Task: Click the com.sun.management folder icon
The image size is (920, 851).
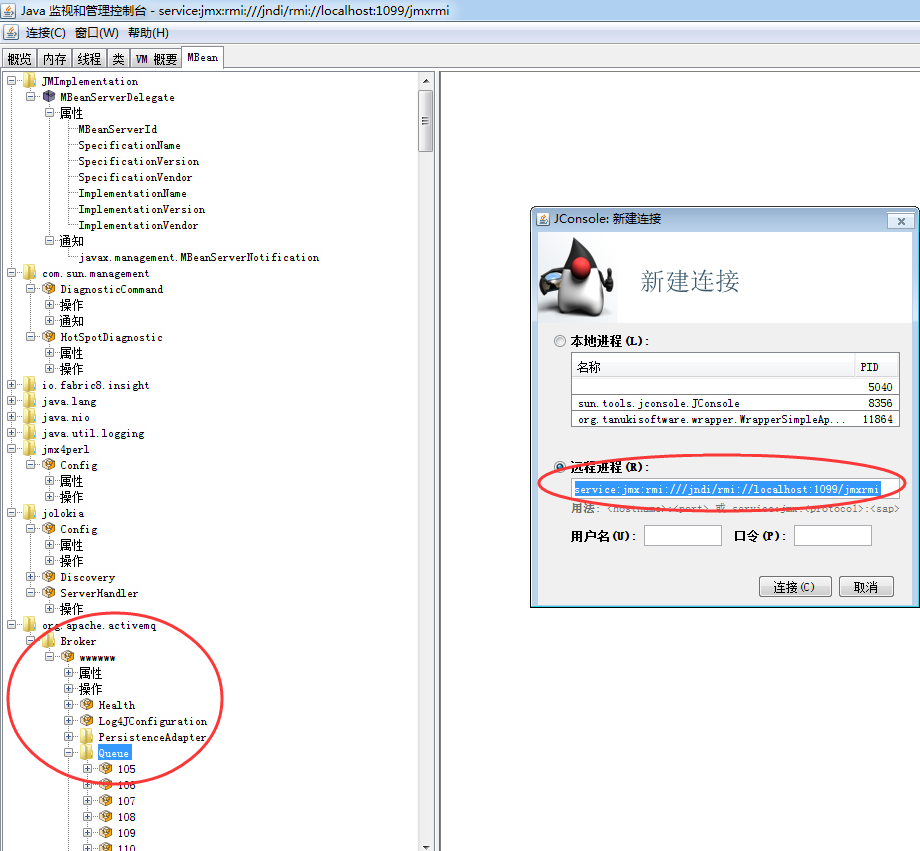Action: click(29, 273)
